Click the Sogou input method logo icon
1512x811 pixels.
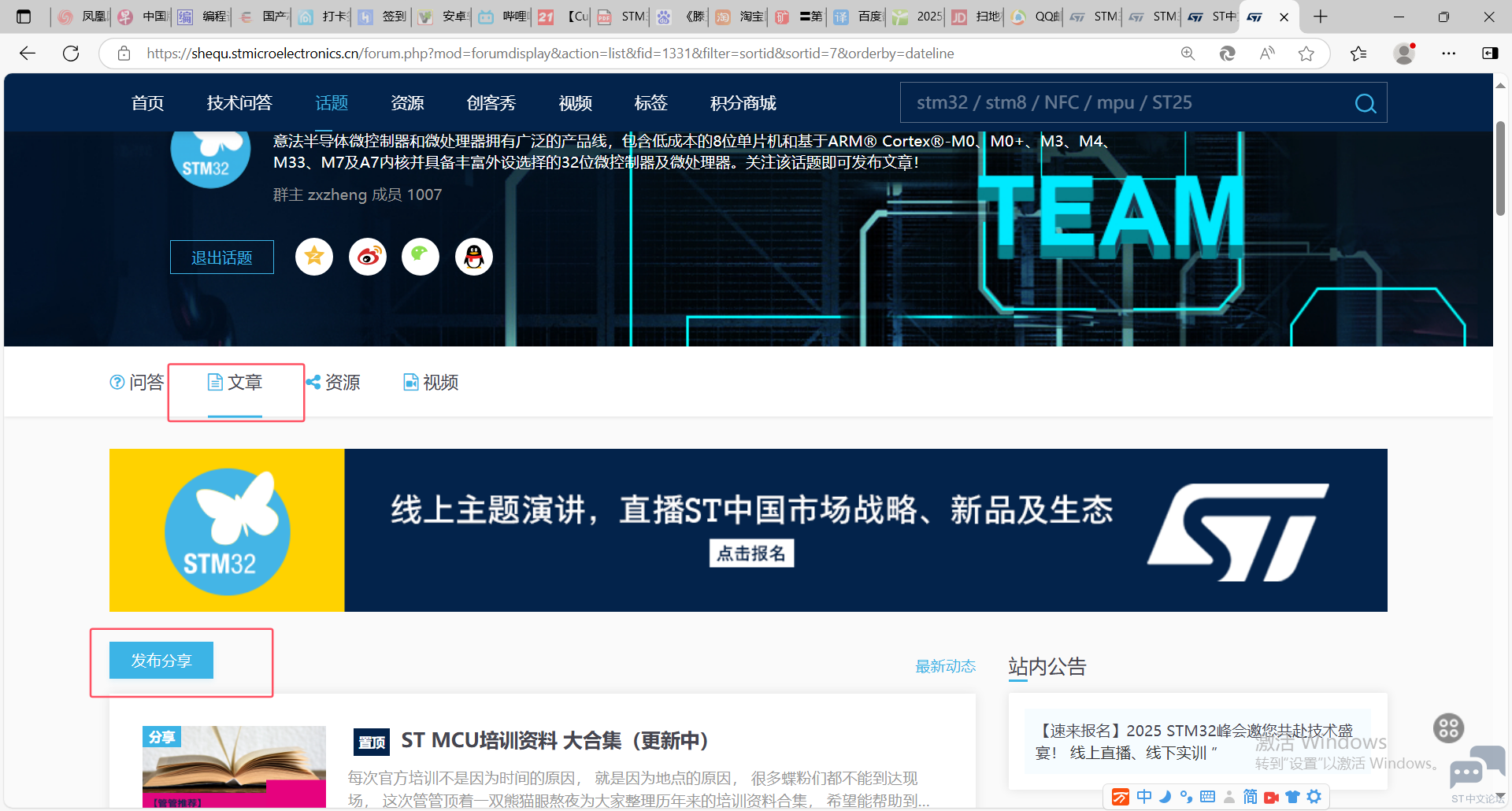pos(1120,798)
